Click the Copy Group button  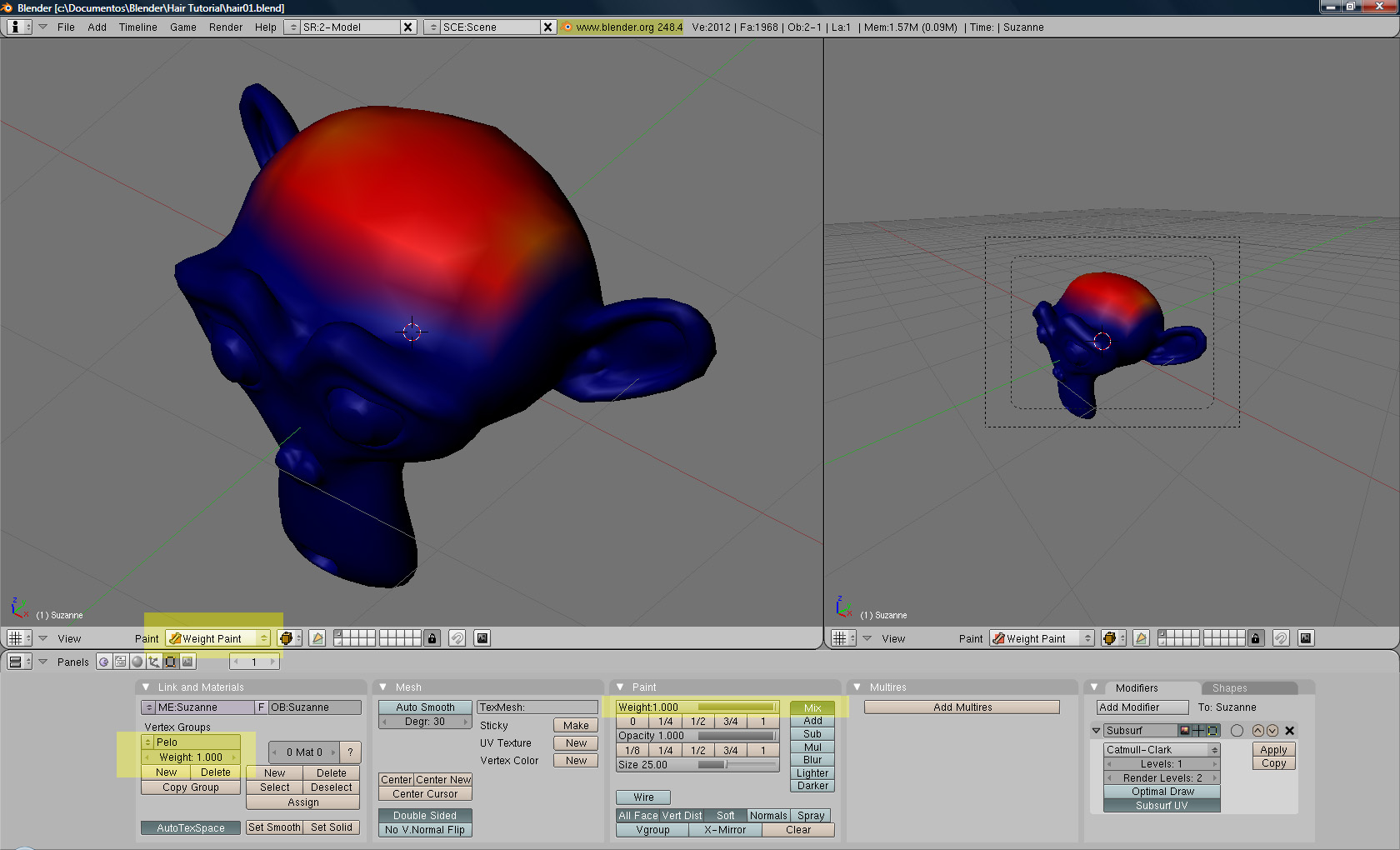(191, 787)
